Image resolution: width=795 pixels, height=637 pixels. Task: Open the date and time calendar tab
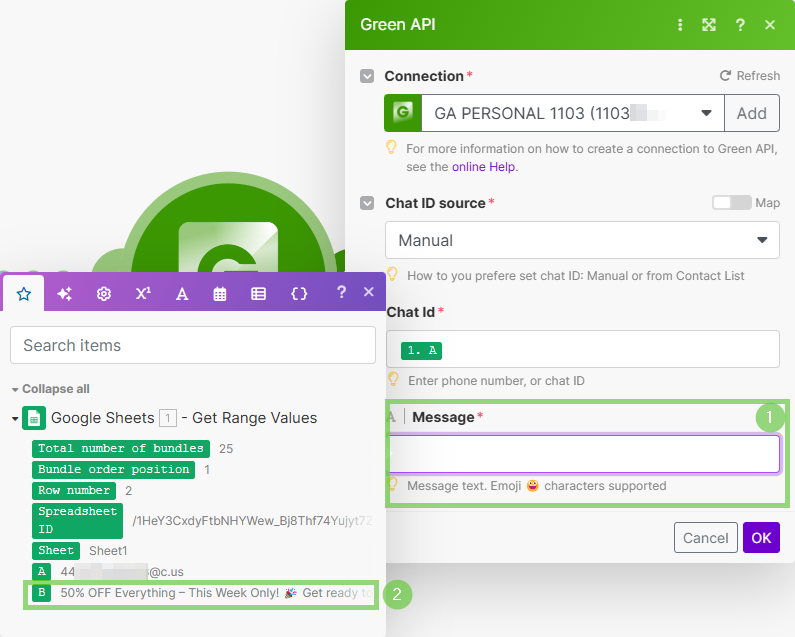220,293
